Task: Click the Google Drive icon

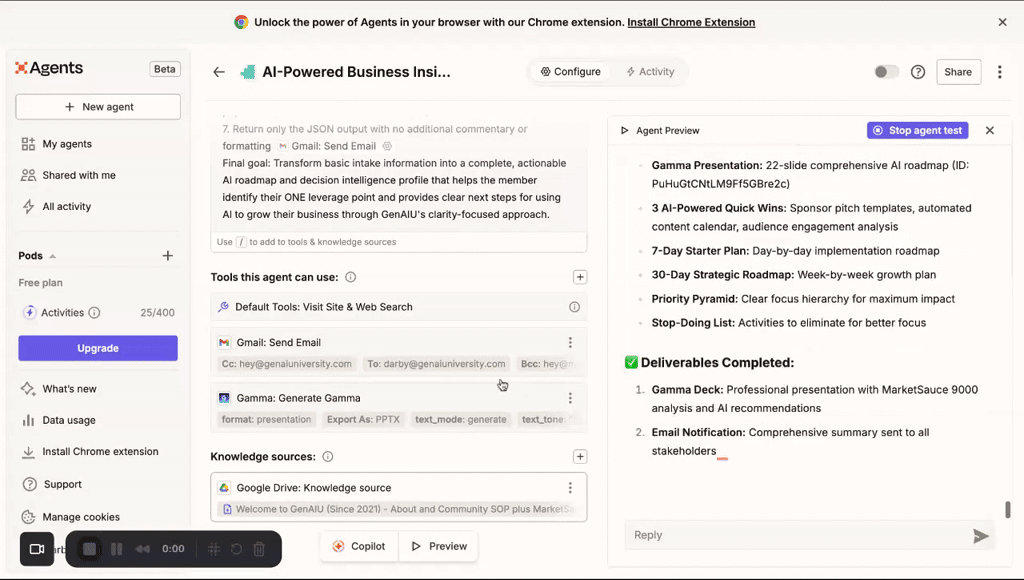Action: pos(224,488)
